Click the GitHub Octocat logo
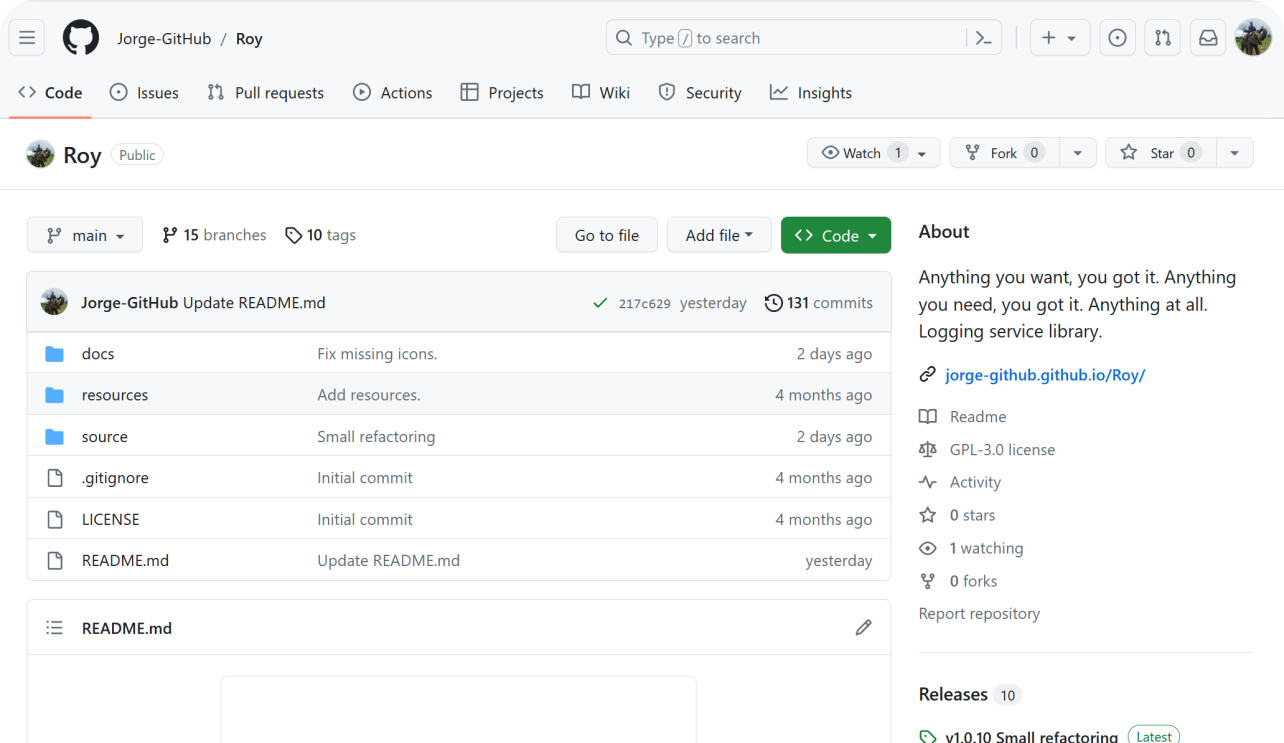The width and height of the screenshot is (1284, 743). point(81,38)
